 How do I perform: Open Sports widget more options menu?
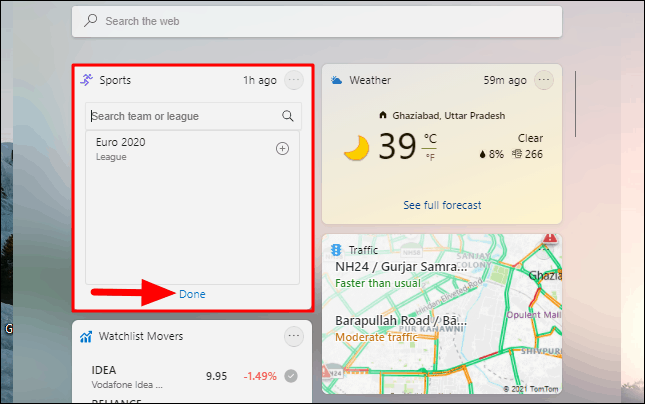(294, 80)
